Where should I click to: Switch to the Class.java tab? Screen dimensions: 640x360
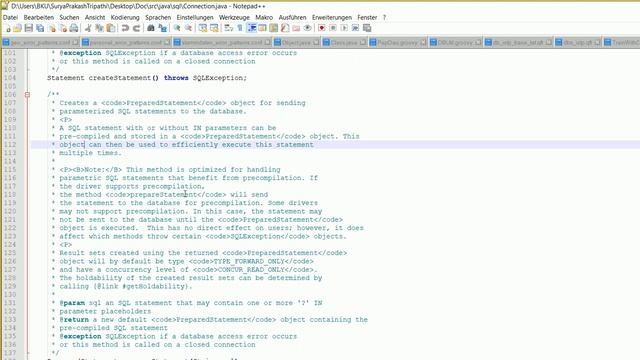[344, 42]
